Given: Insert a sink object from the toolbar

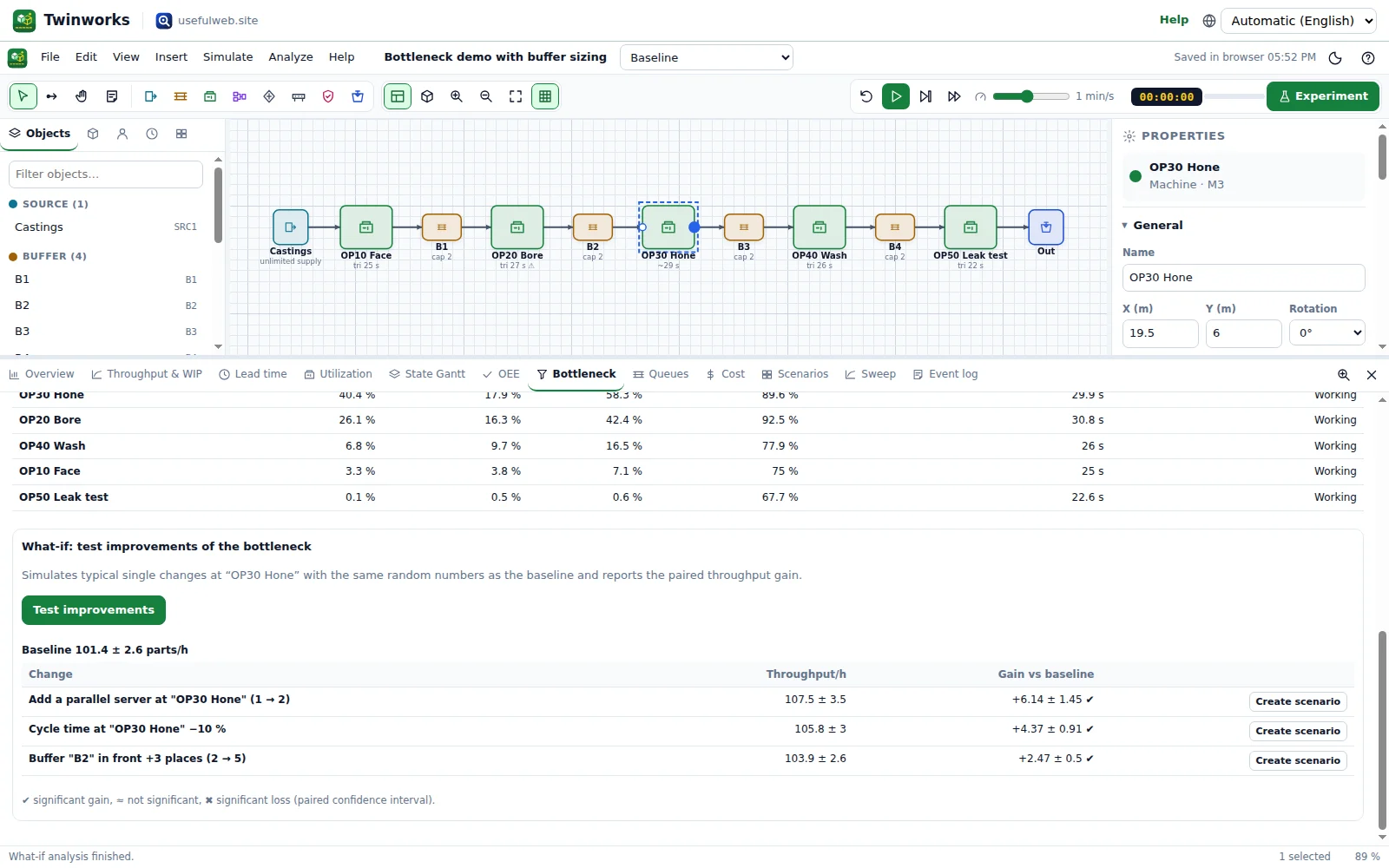Looking at the screenshot, I should (x=358, y=96).
